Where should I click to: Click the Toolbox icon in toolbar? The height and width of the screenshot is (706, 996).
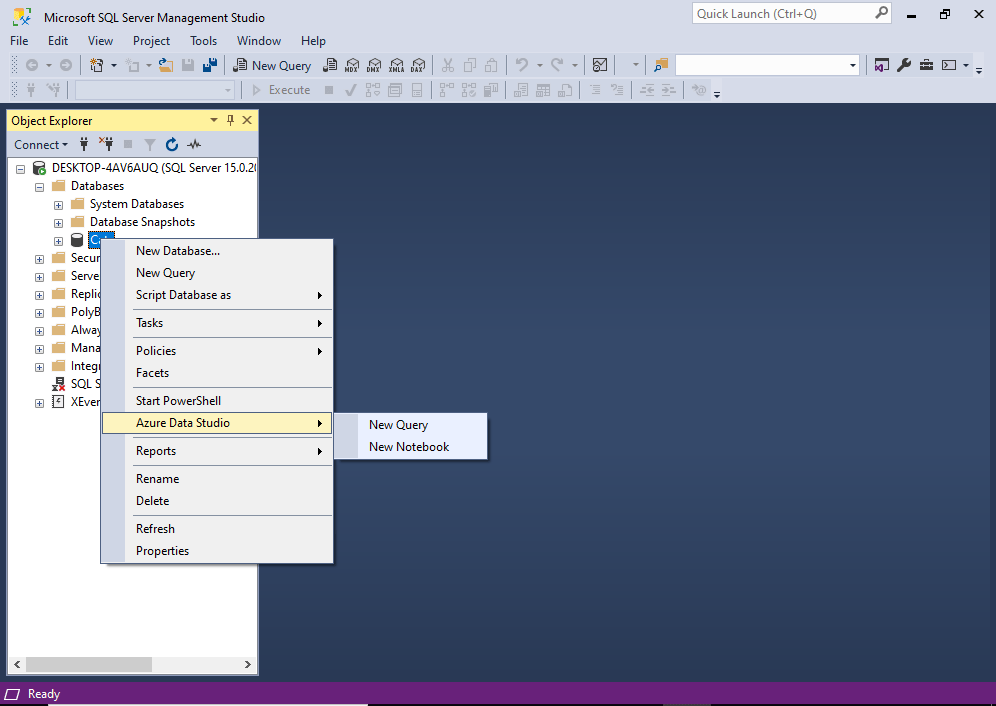(x=926, y=65)
